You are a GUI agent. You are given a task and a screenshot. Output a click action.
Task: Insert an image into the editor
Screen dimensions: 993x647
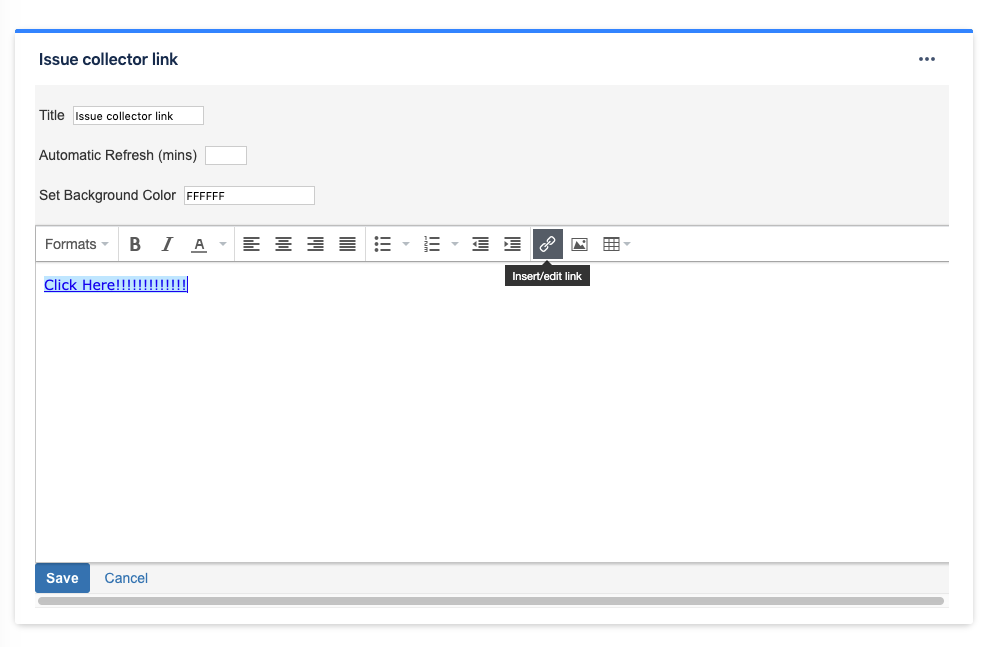579,243
